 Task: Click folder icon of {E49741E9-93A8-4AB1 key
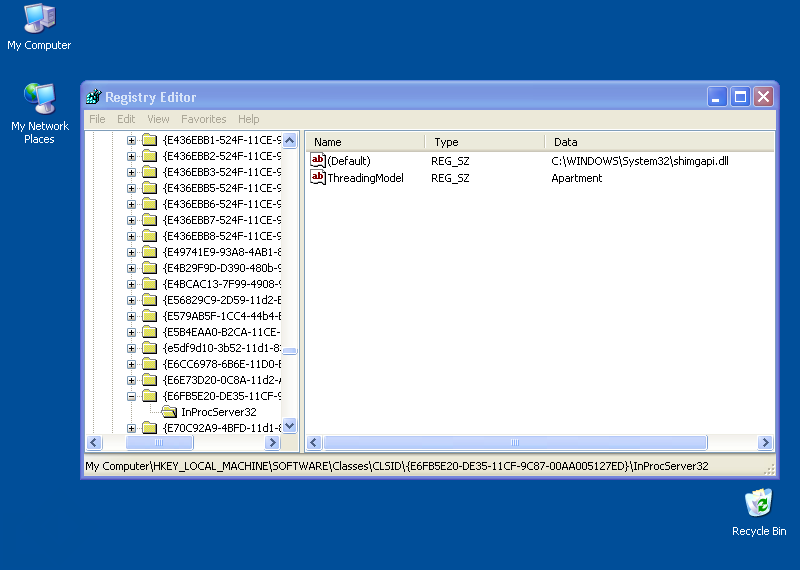tap(149, 252)
